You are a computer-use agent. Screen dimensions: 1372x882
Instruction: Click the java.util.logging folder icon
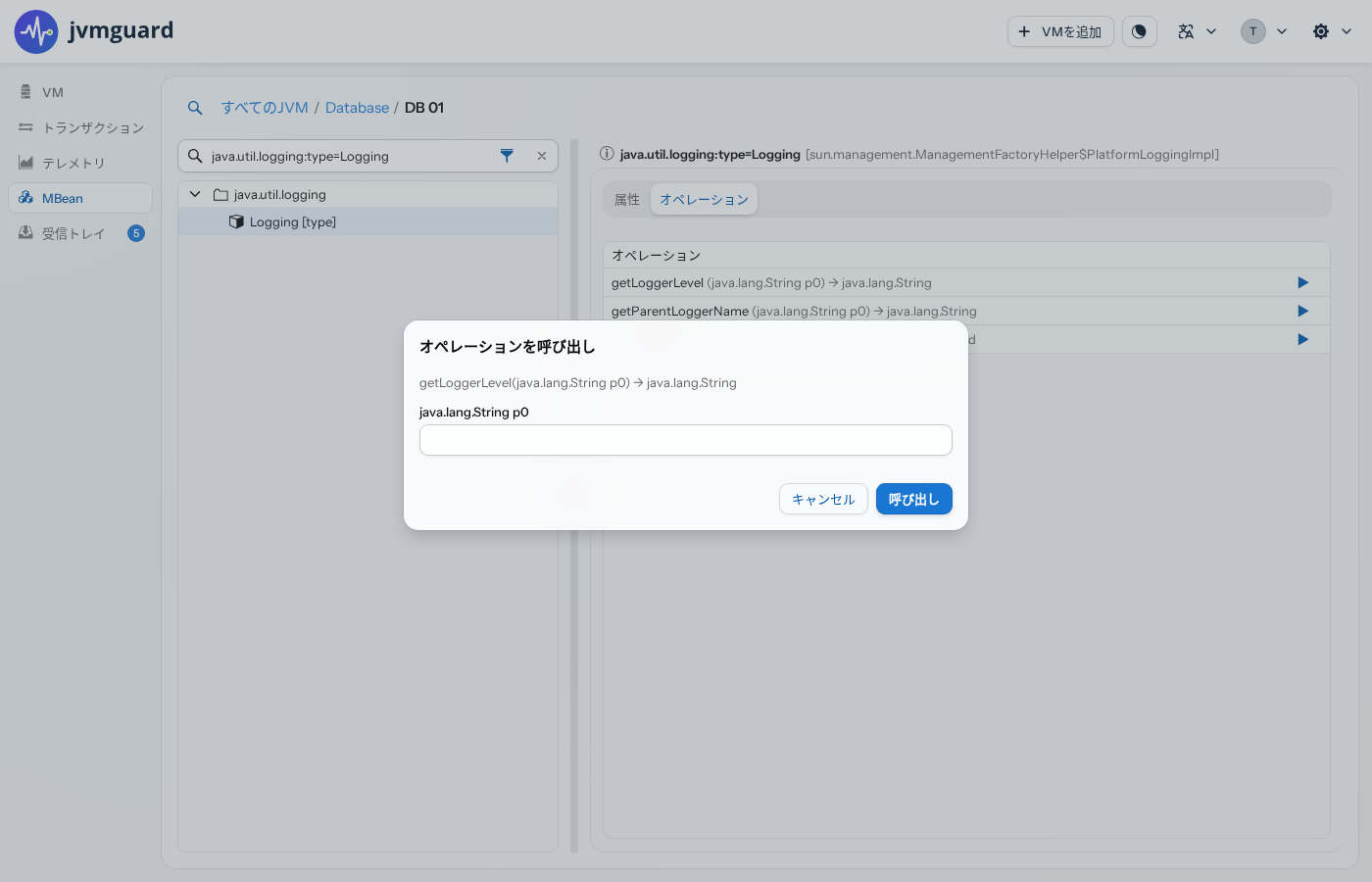220,195
